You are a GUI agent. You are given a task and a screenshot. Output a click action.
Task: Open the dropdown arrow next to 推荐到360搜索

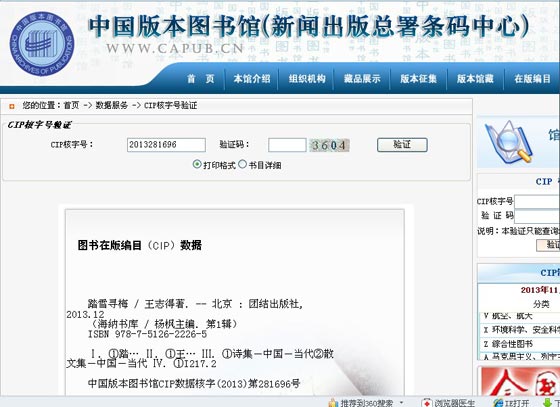[x=402, y=403]
